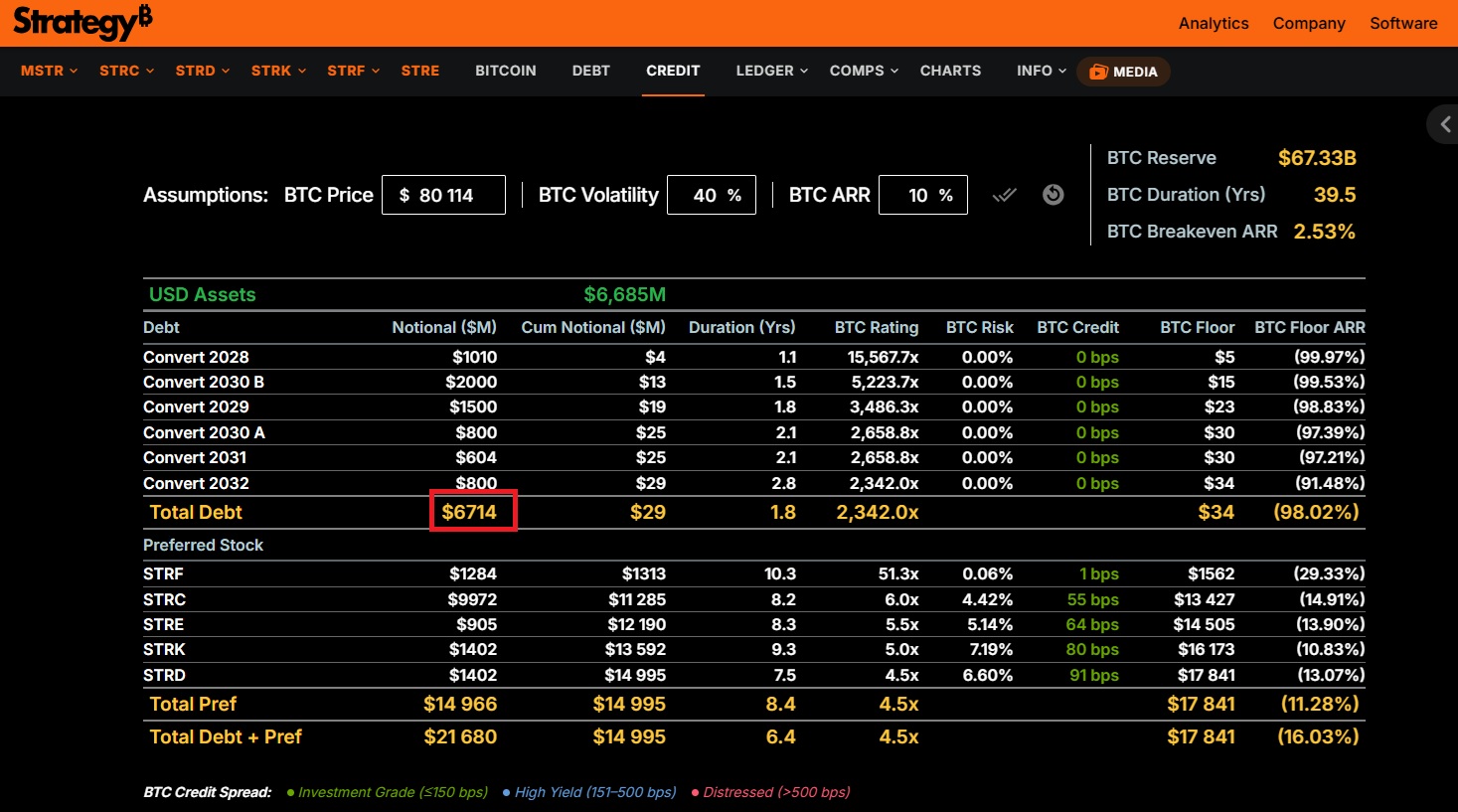Expand the STRD dropdown in navigation
1458x812 pixels.
[203, 71]
